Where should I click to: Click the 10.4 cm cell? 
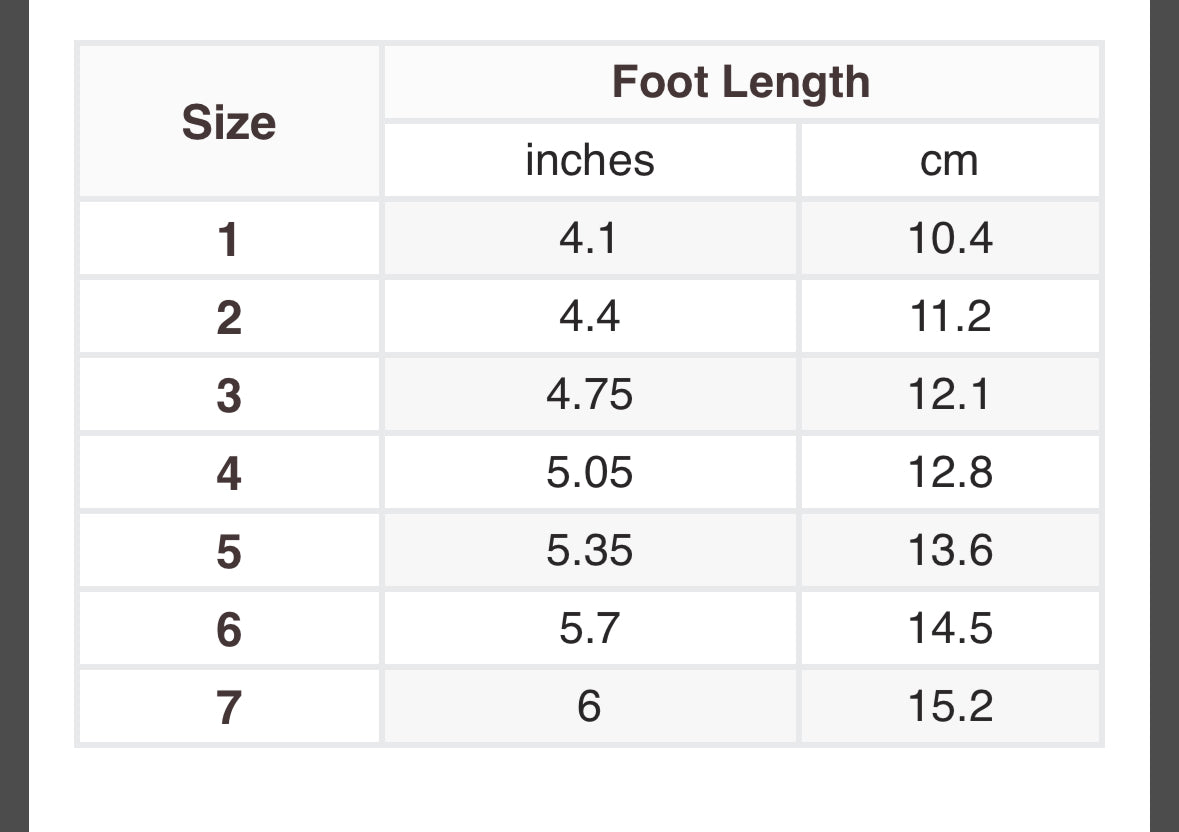[x=950, y=238]
